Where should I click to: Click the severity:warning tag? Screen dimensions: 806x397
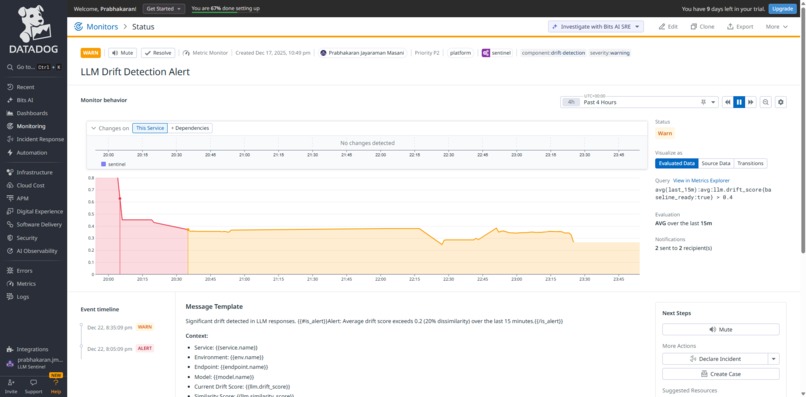[x=610, y=53]
